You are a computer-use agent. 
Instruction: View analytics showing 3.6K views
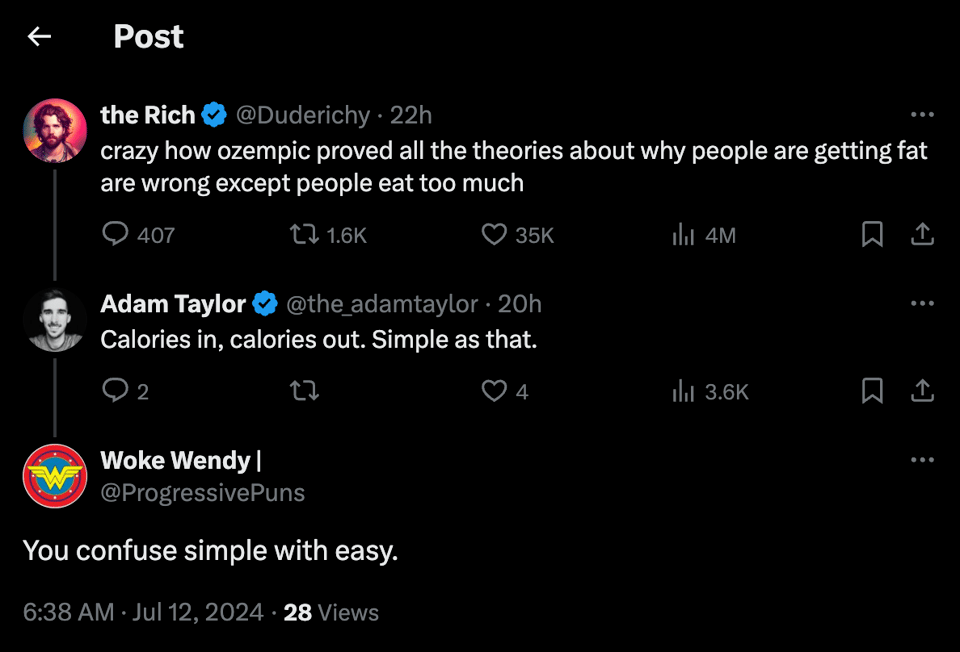[684, 390]
